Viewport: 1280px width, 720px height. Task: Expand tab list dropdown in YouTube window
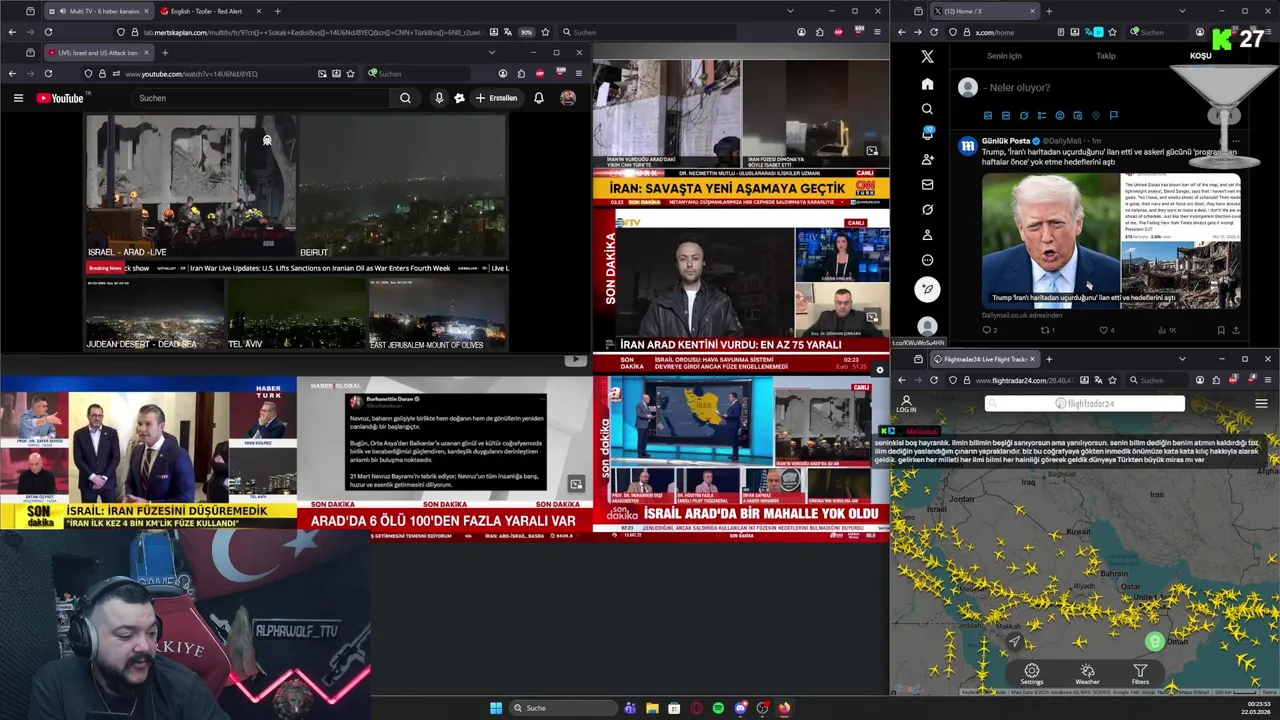491,52
